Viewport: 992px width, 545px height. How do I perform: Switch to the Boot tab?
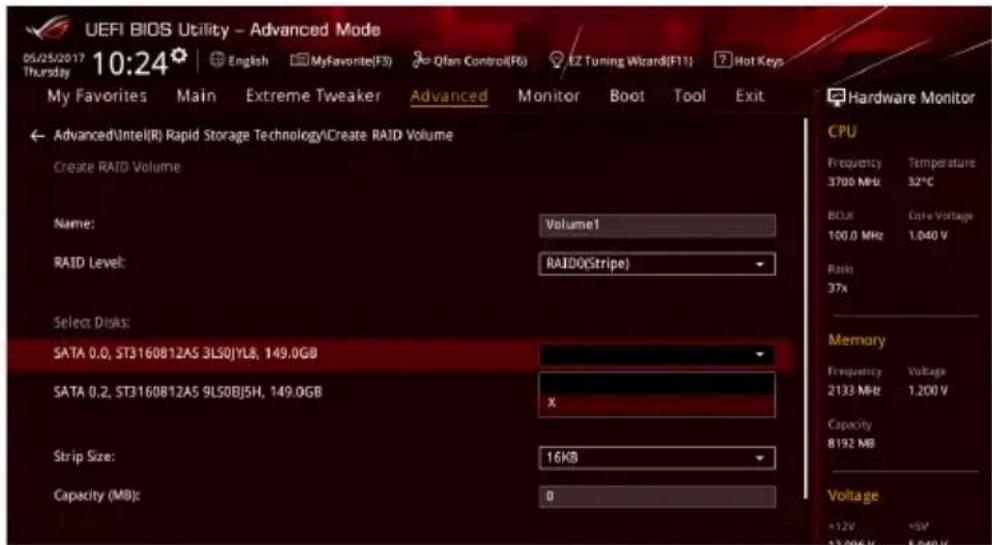pos(627,96)
